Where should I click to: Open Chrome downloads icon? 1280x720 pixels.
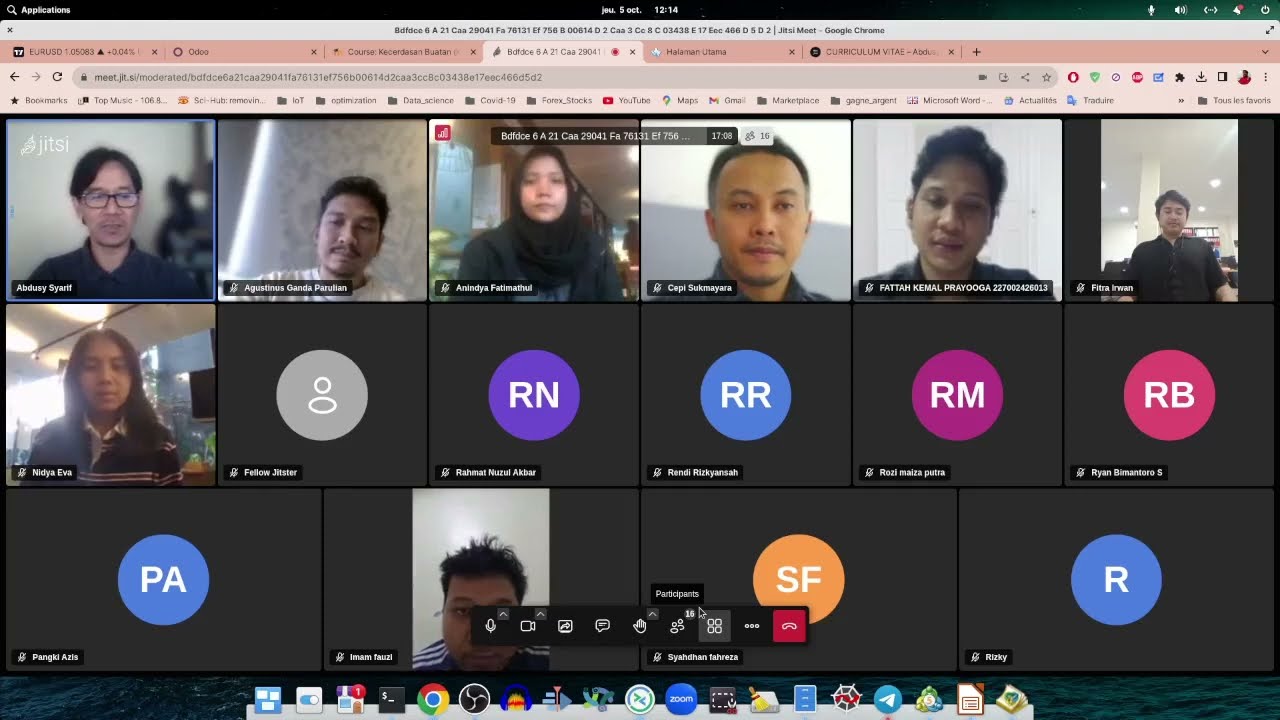pos(1201,77)
